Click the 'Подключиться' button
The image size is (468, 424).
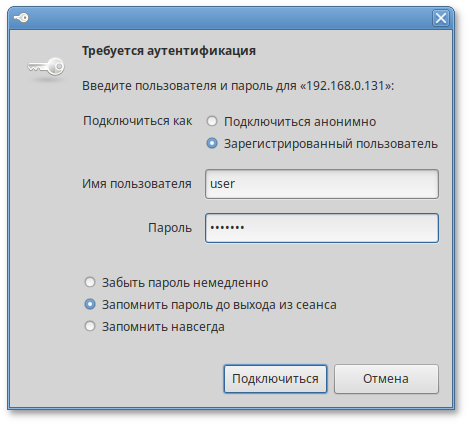tap(275, 379)
